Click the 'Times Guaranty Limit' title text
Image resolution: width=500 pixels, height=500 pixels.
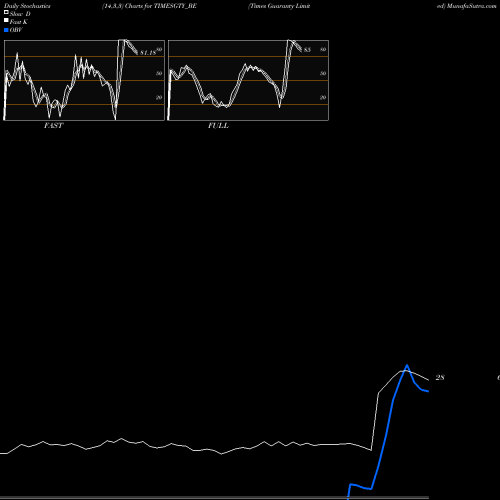pyautogui.click(x=279, y=6)
